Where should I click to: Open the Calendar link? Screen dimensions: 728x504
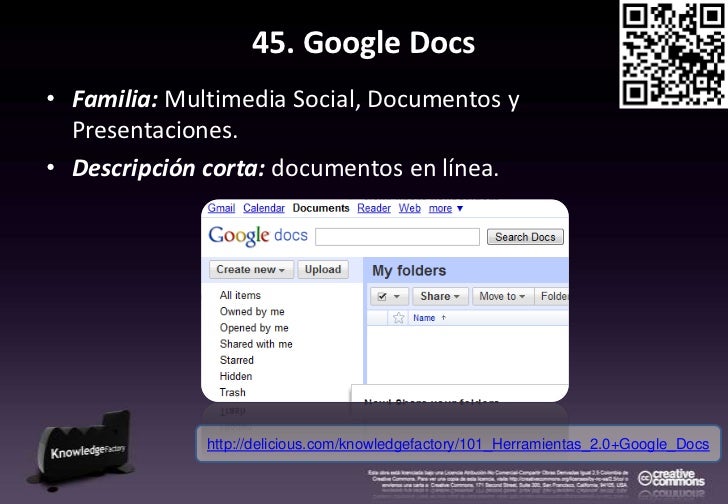(x=264, y=208)
